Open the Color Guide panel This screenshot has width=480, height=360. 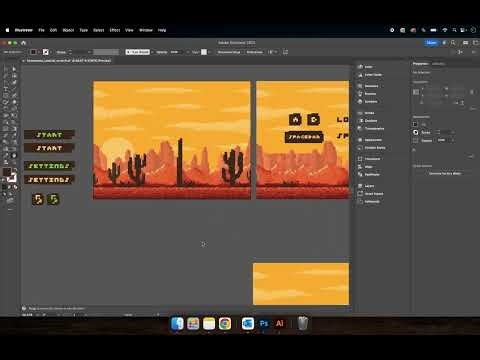pos(369,75)
